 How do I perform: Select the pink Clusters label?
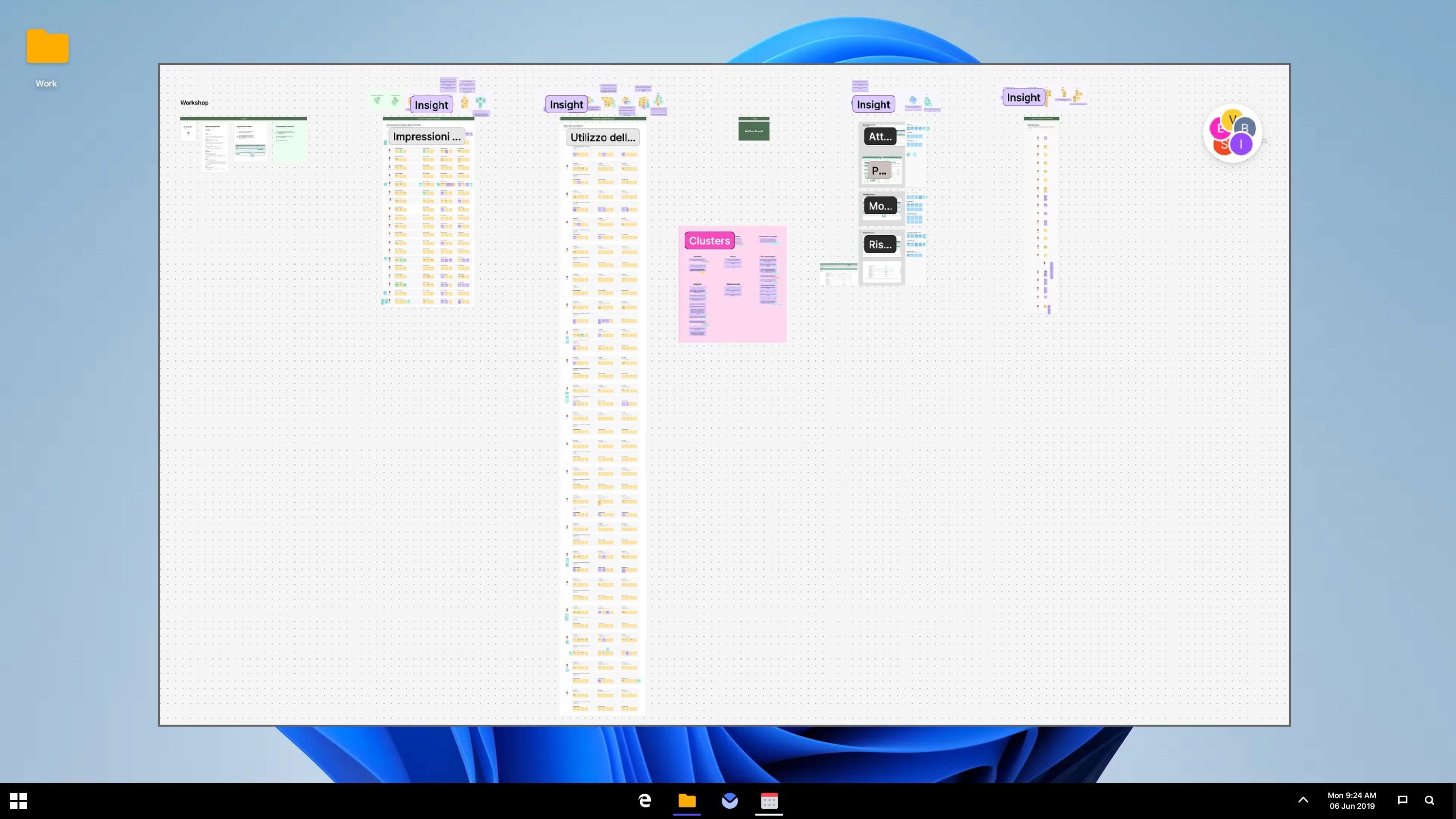(709, 241)
